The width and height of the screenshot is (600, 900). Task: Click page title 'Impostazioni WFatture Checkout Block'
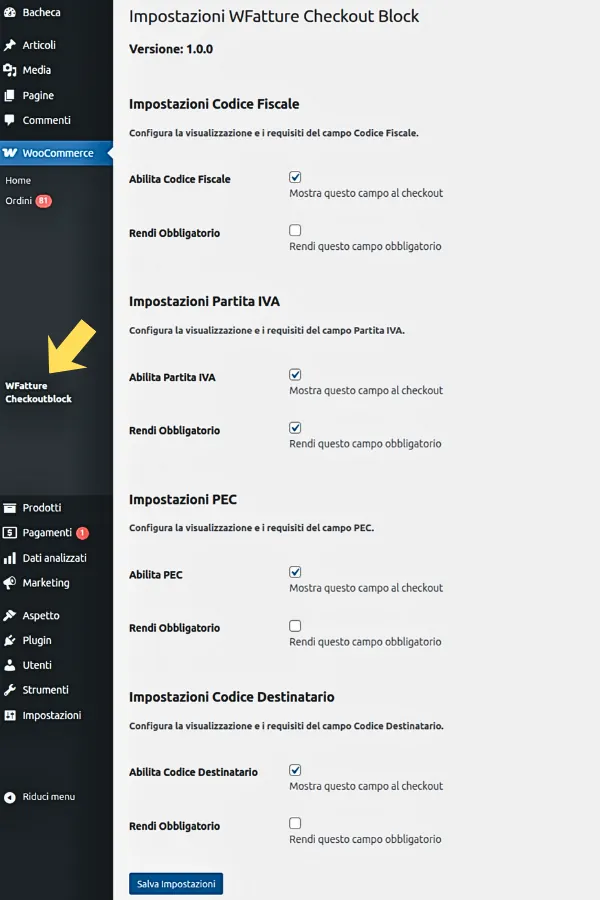click(274, 16)
